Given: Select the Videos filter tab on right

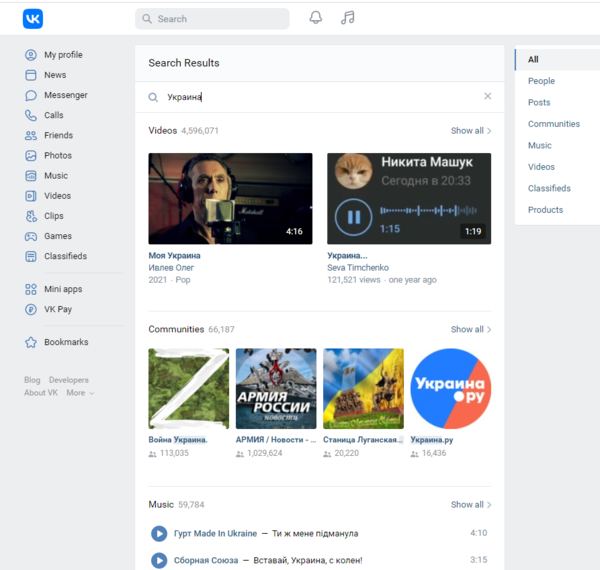Looking at the screenshot, I should 541,167.
